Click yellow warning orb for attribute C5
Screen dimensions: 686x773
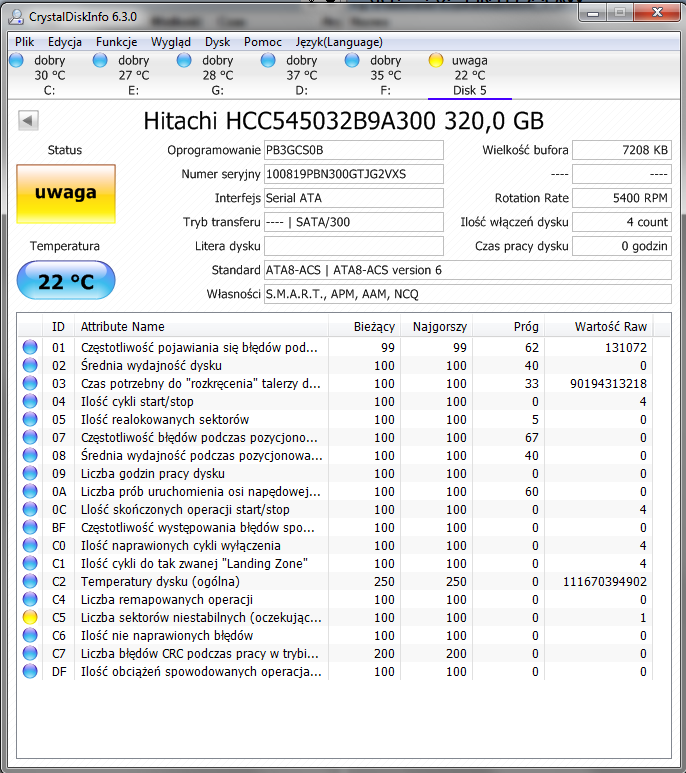[30, 617]
